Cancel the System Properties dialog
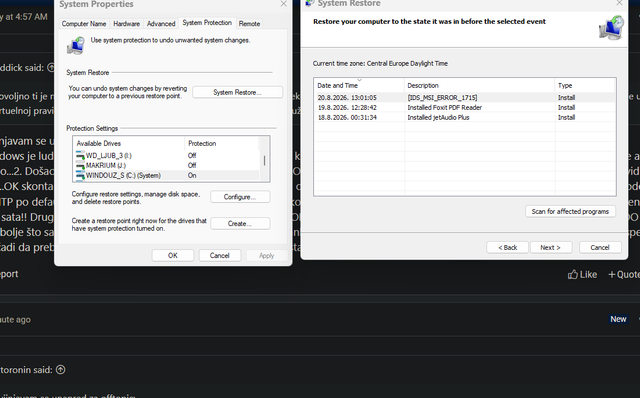 click(x=220, y=256)
